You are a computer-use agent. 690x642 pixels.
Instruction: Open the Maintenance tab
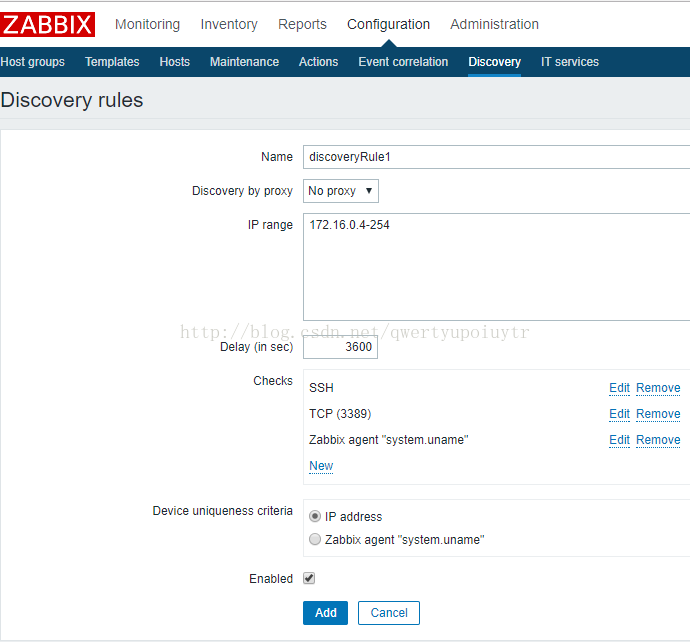(244, 62)
